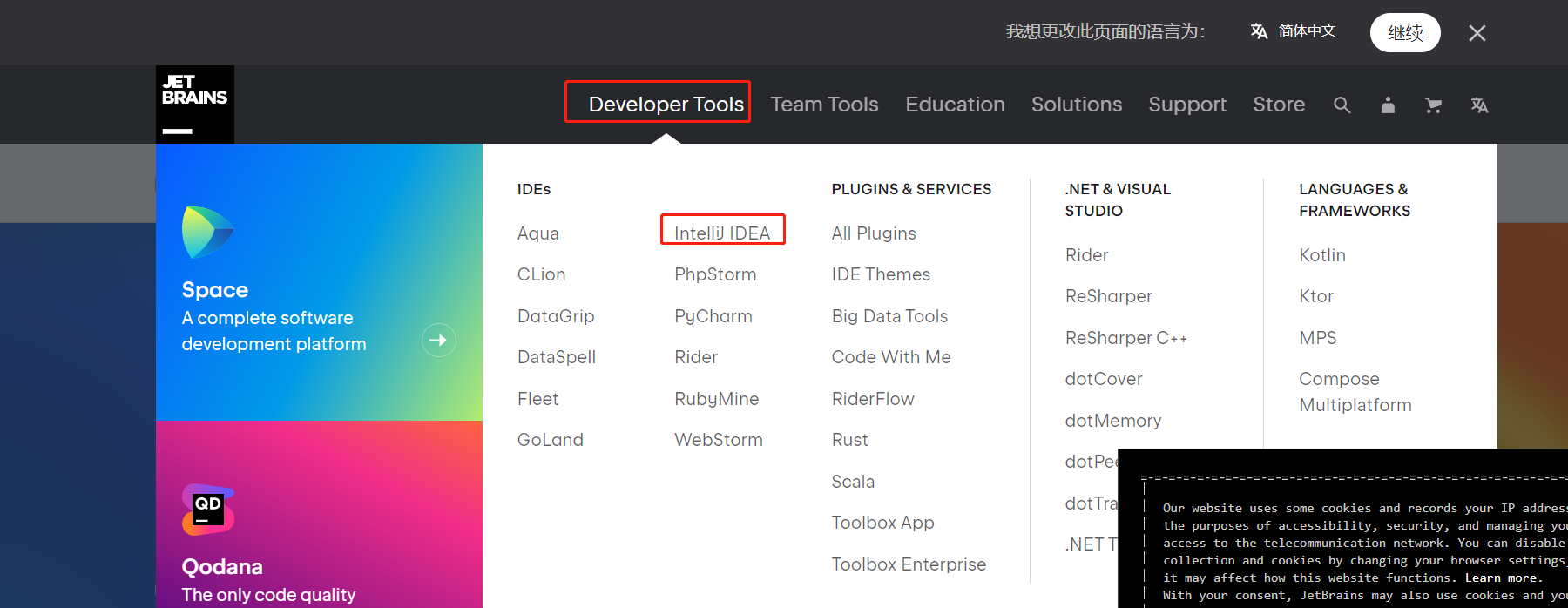Click the 继续 continue button
The width and height of the screenshot is (1568, 608).
coord(1405,33)
